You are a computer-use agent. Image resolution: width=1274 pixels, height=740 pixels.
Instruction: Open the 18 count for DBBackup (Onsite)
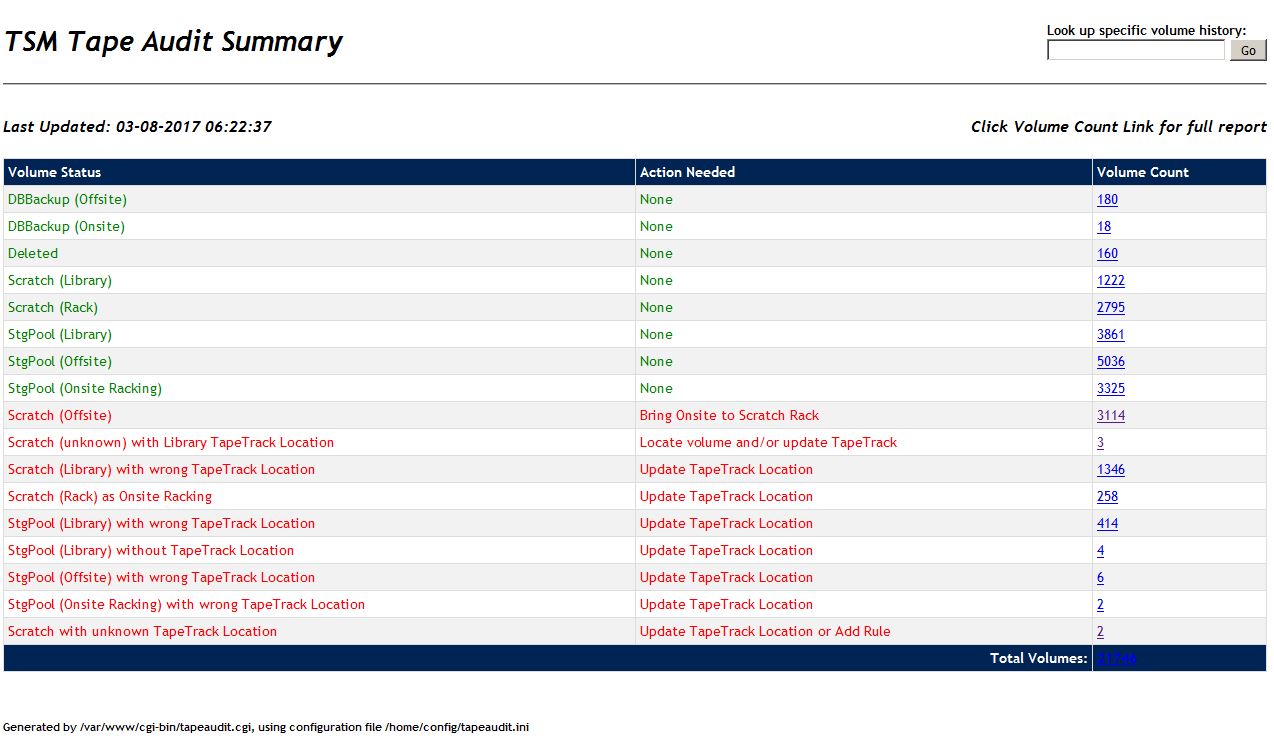pos(1104,227)
